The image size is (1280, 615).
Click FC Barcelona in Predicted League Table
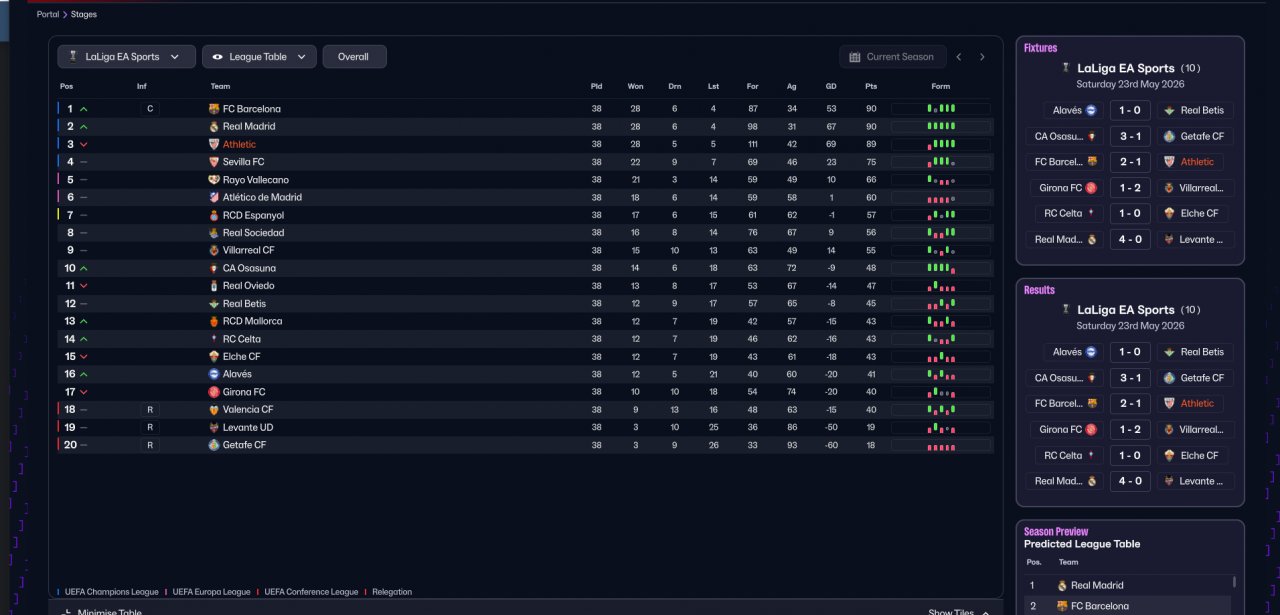[1100, 606]
